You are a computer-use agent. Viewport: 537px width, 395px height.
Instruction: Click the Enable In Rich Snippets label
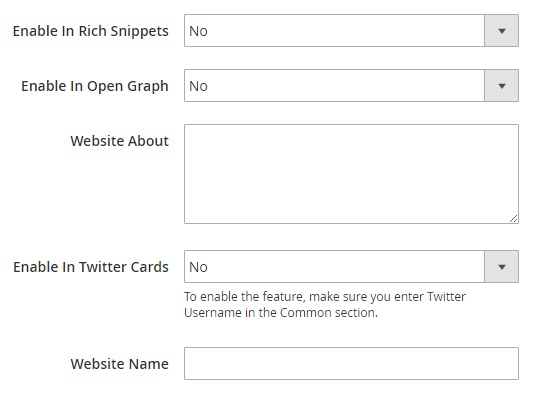pos(91,31)
